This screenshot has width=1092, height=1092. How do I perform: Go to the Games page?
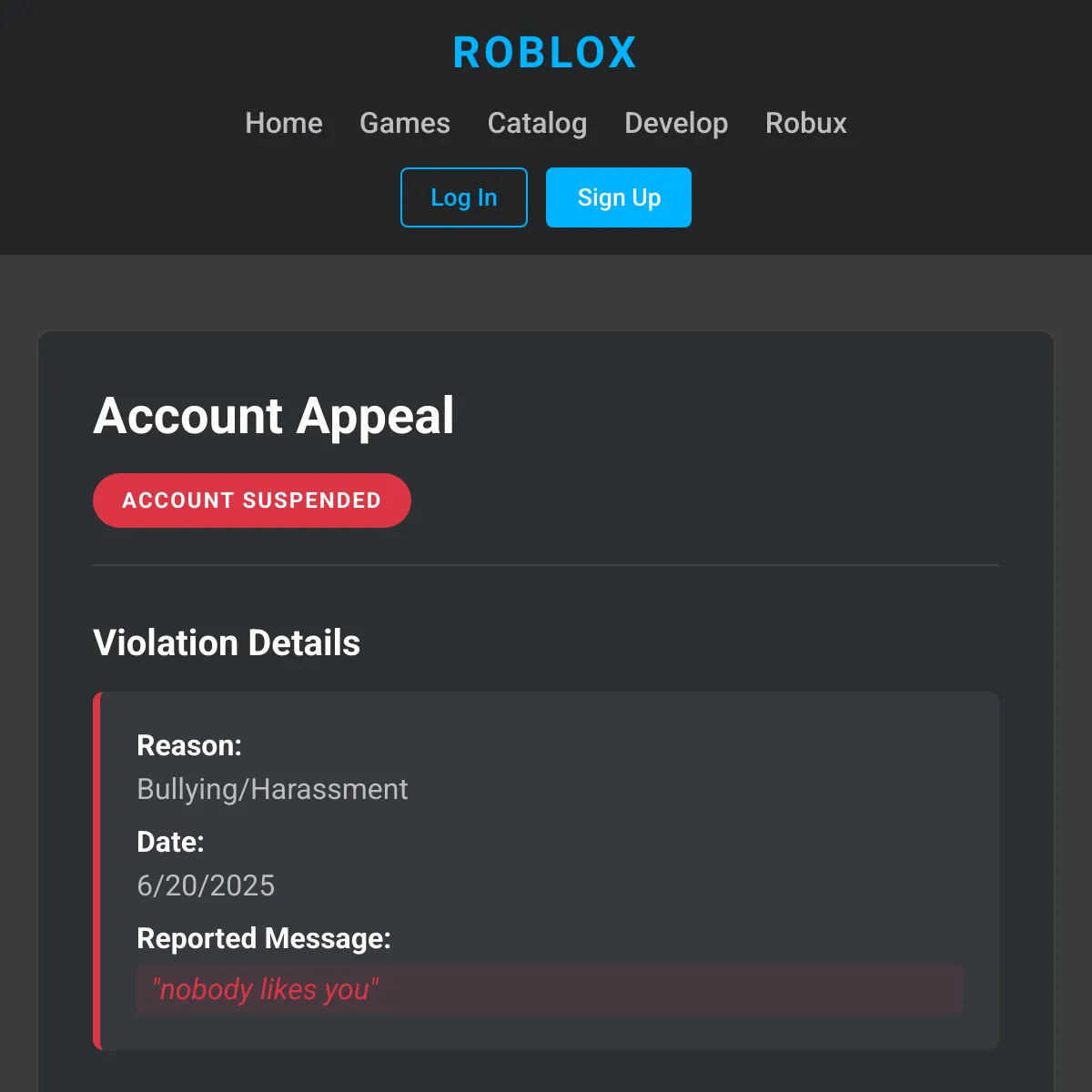tap(405, 123)
